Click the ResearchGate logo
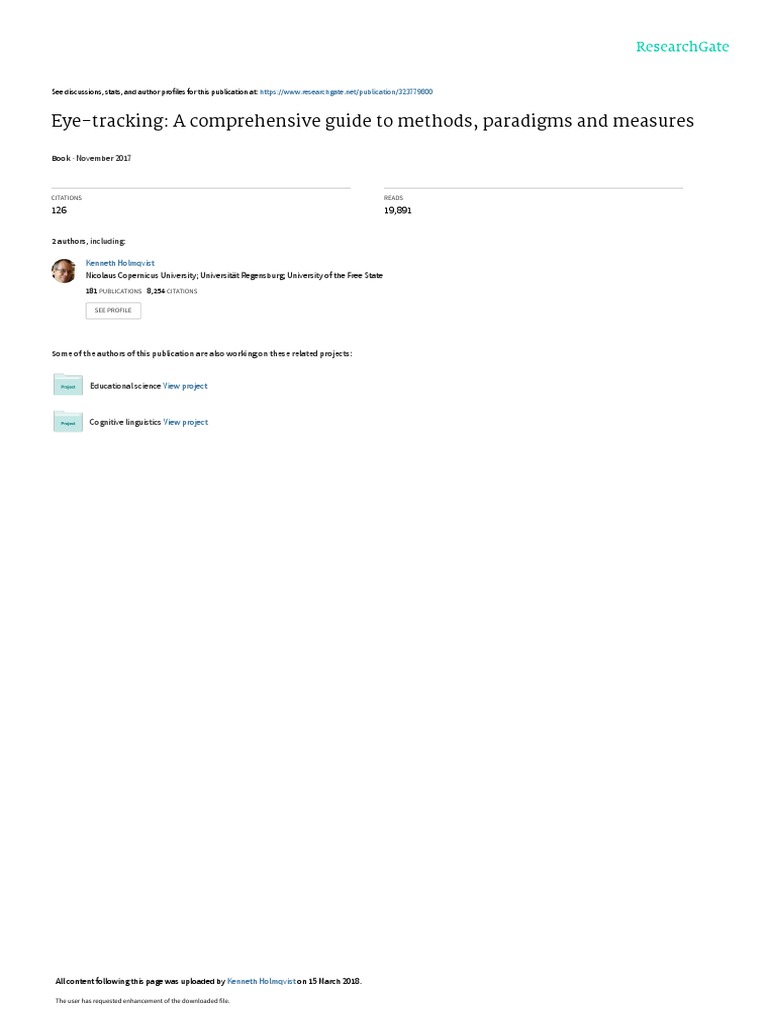Viewport: 768px width, 1024px height. click(x=682, y=46)
